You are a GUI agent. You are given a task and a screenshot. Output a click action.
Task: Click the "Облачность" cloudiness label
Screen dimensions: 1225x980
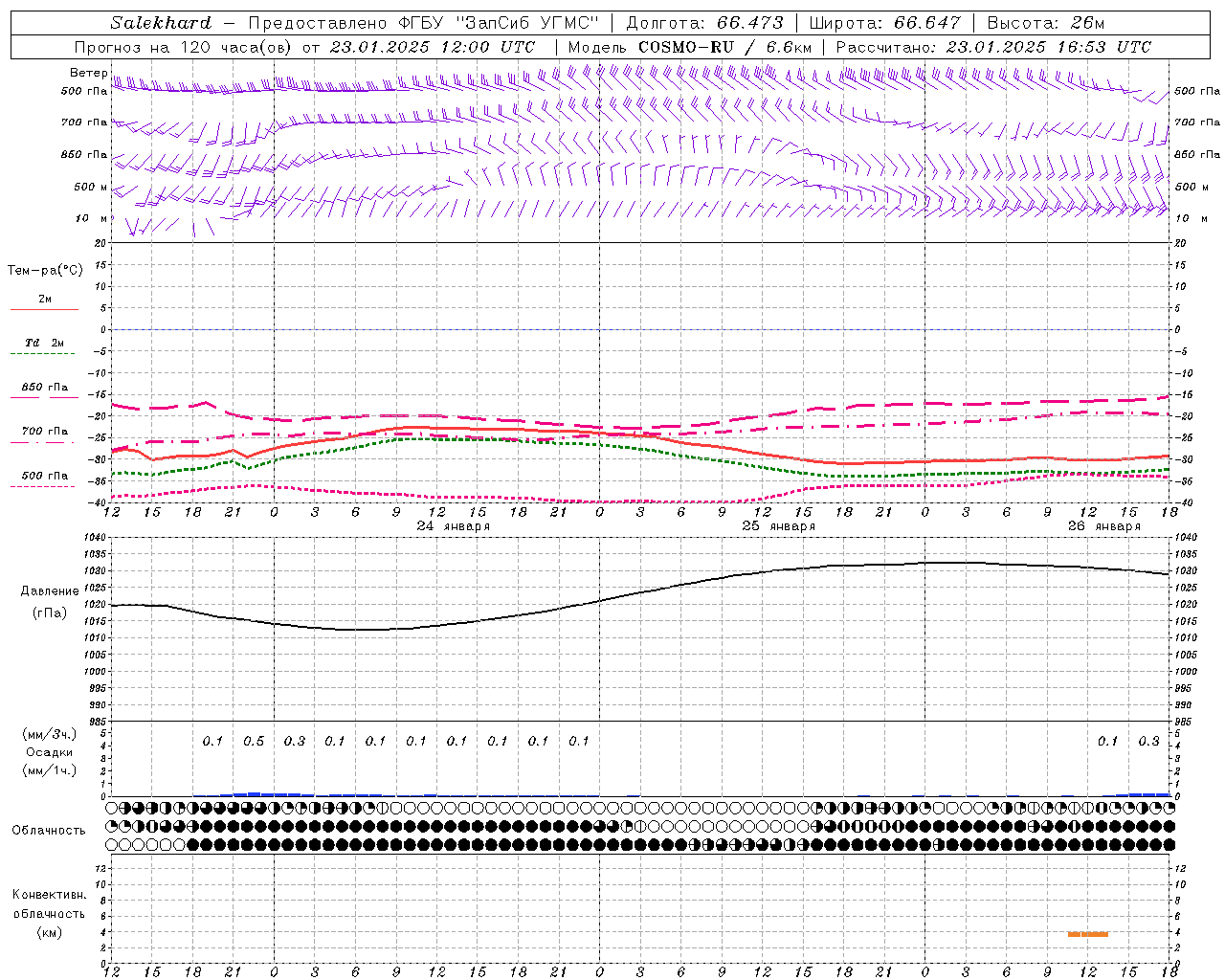click(x=49, y=830)
